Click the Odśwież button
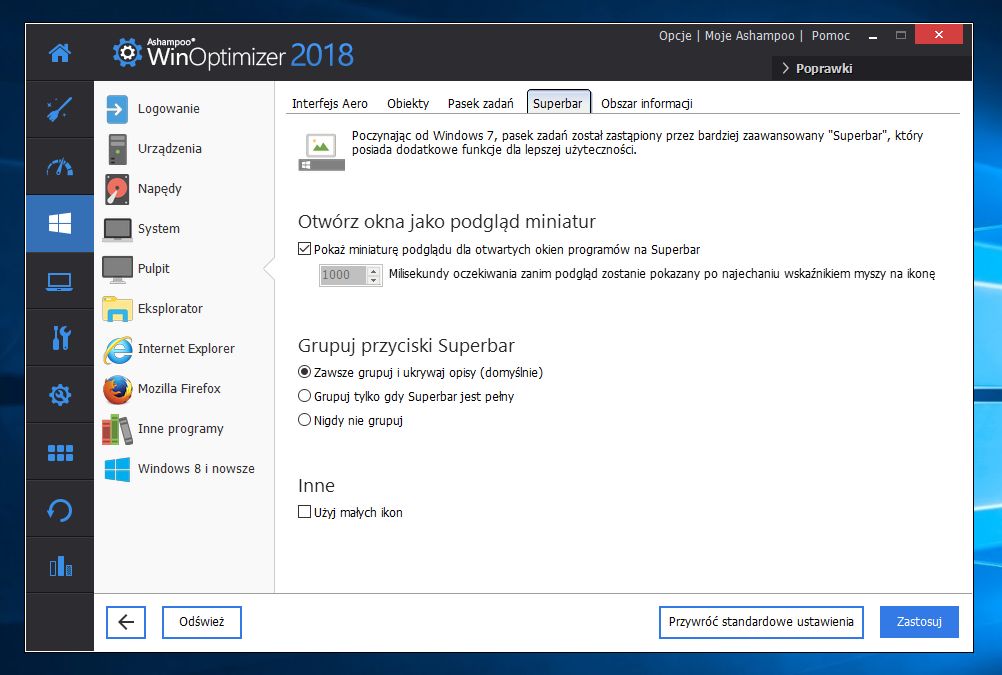1002x675 pixels. tap(202, 622)
